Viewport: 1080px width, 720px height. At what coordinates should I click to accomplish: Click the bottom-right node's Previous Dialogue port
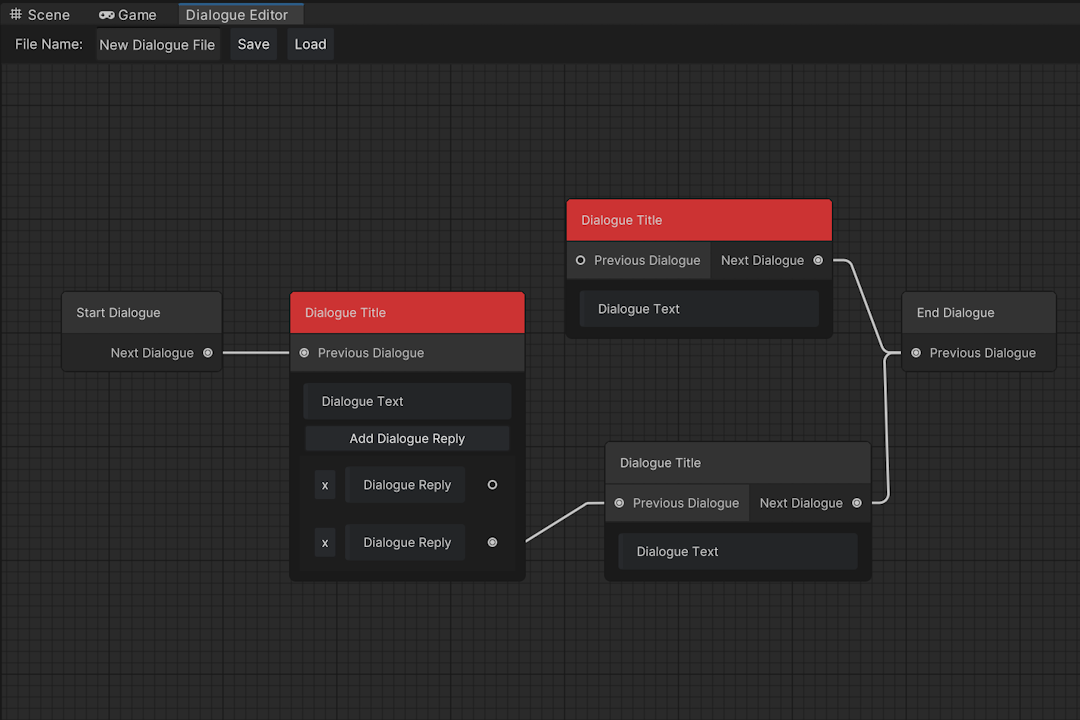619,503
